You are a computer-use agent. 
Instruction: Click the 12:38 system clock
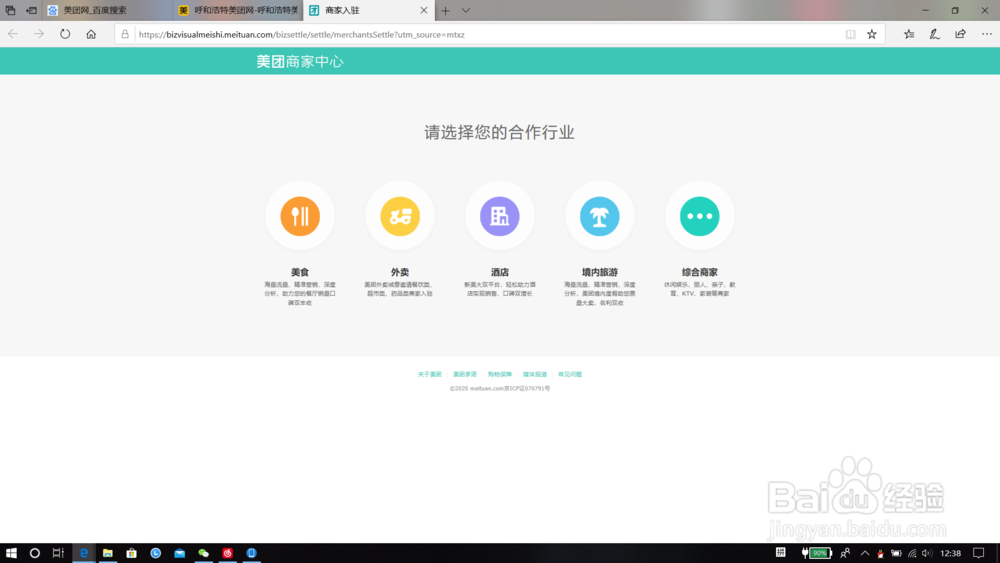(x=950, y=553)
